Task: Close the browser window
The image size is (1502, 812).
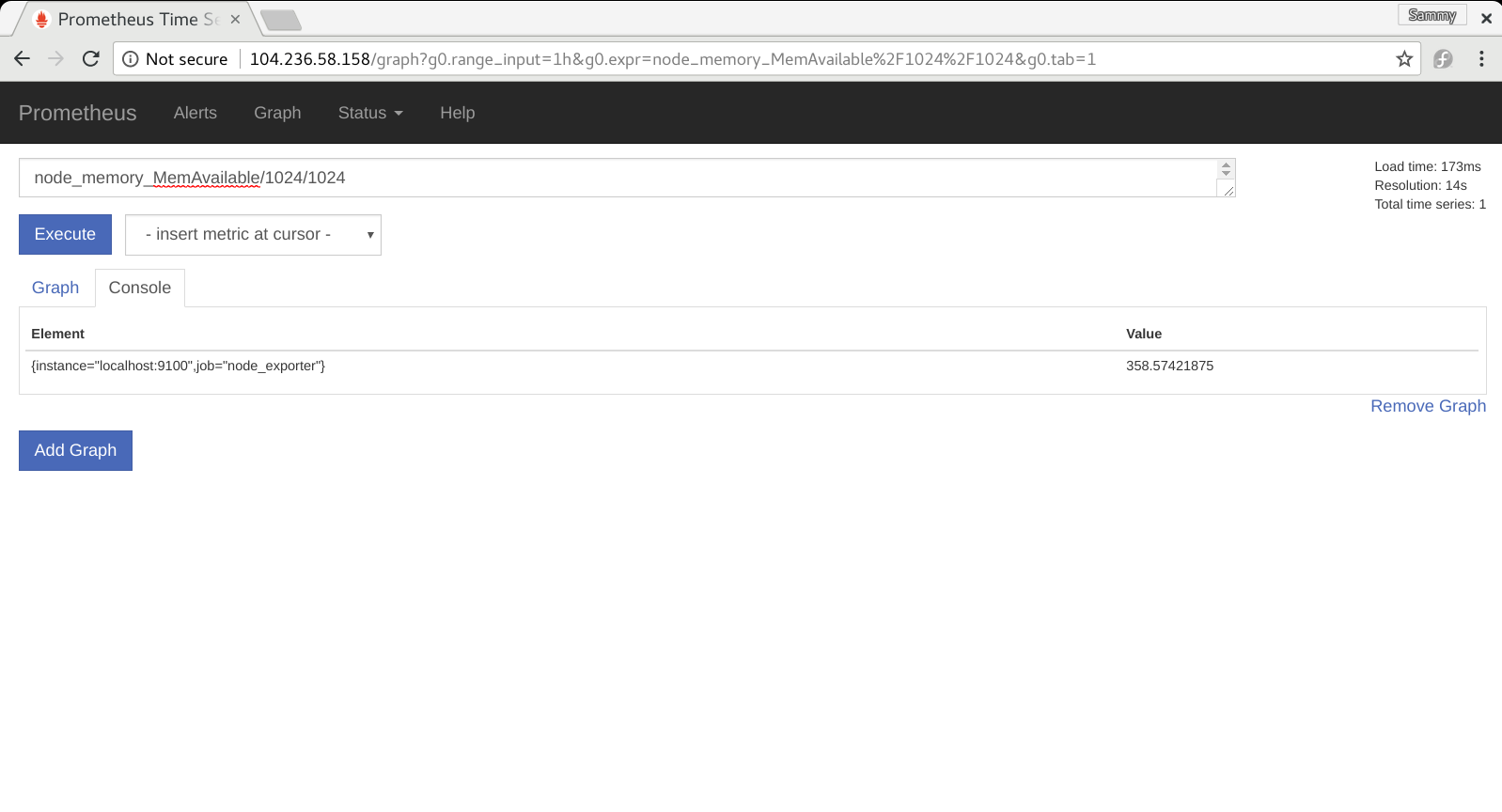Action: [x=1486, y=18]
